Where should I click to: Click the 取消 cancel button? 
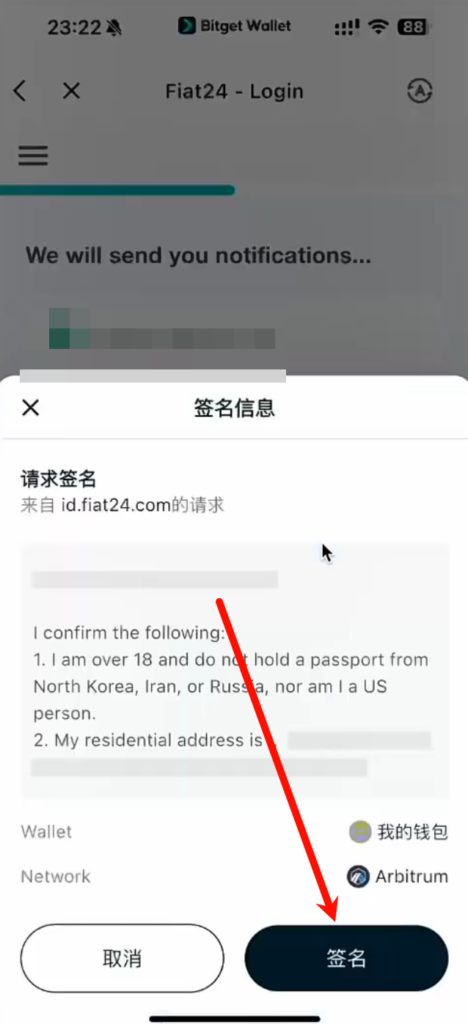[x=122, y=958]
